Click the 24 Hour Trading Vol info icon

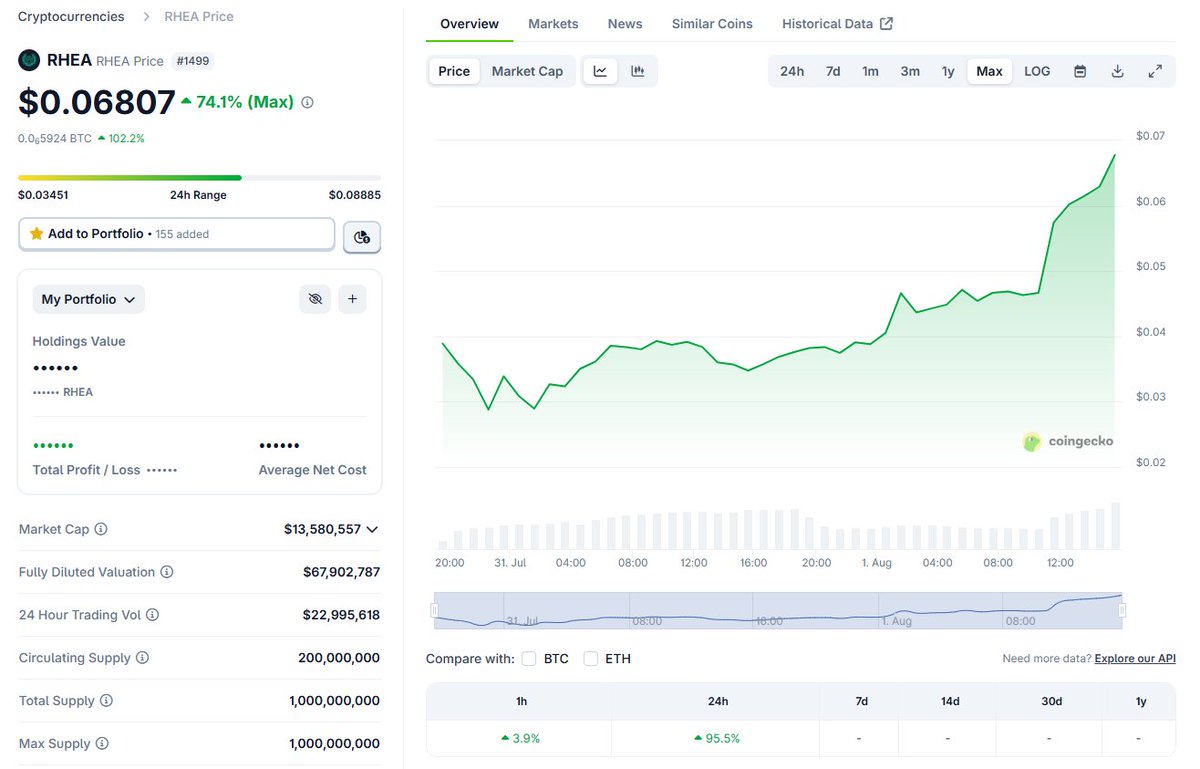click(x=153, y=615)
